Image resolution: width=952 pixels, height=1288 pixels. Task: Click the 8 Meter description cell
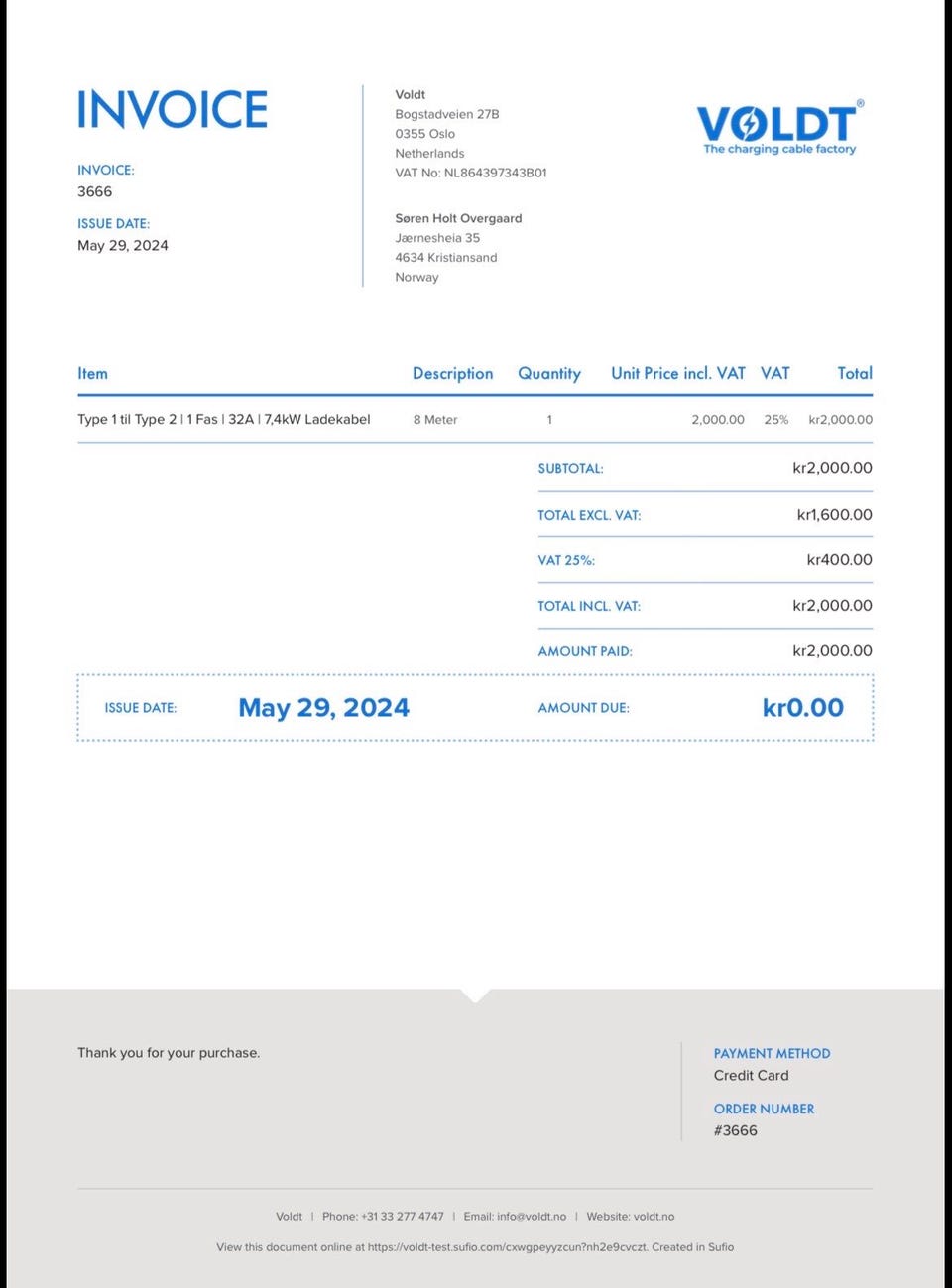[435, 420]
